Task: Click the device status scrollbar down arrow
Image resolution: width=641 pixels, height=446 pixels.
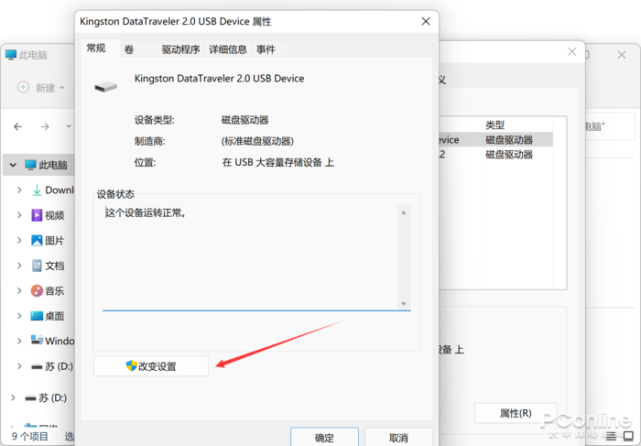Action: click(403, 303)
